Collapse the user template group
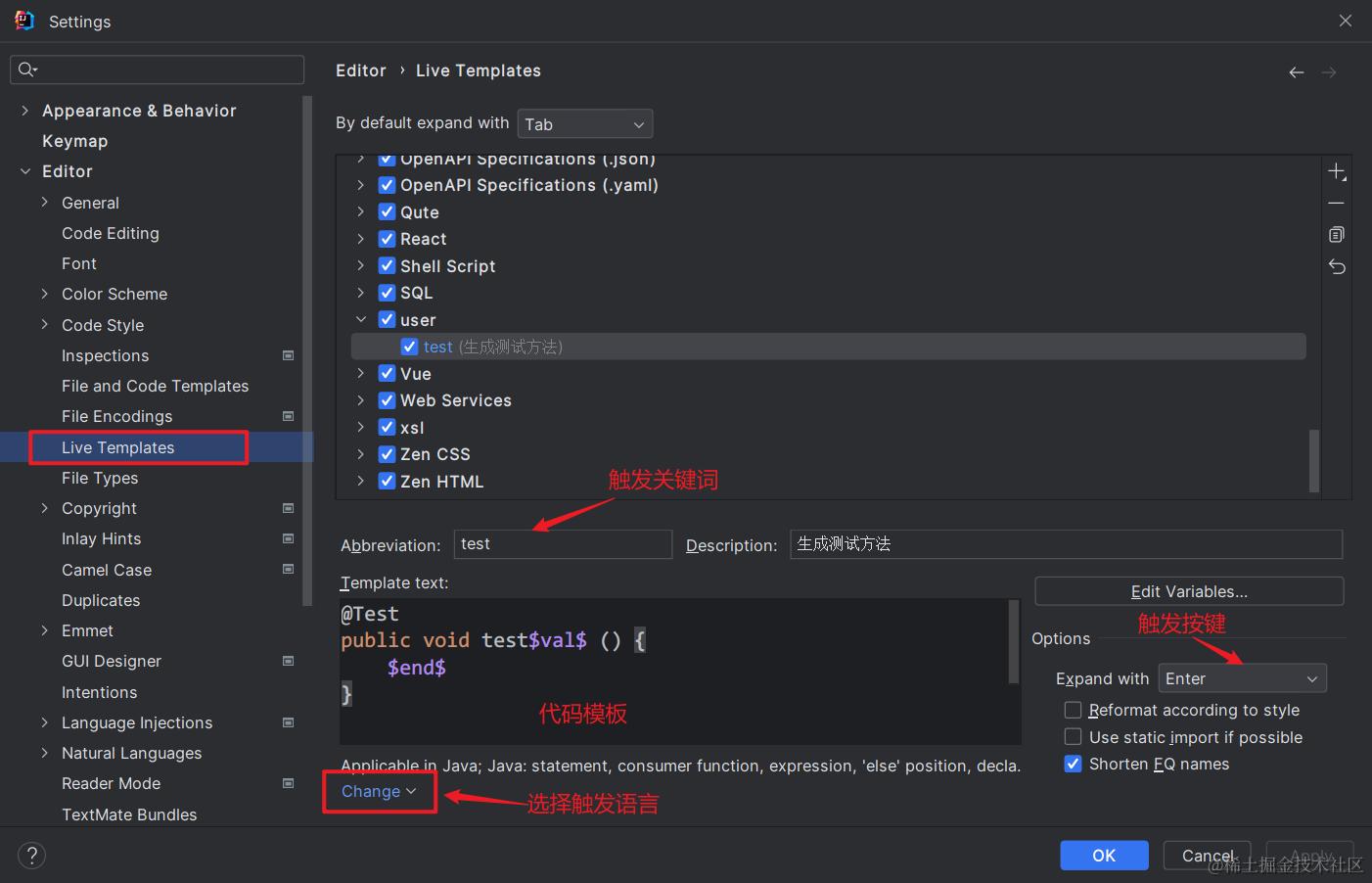 (361, 320)
